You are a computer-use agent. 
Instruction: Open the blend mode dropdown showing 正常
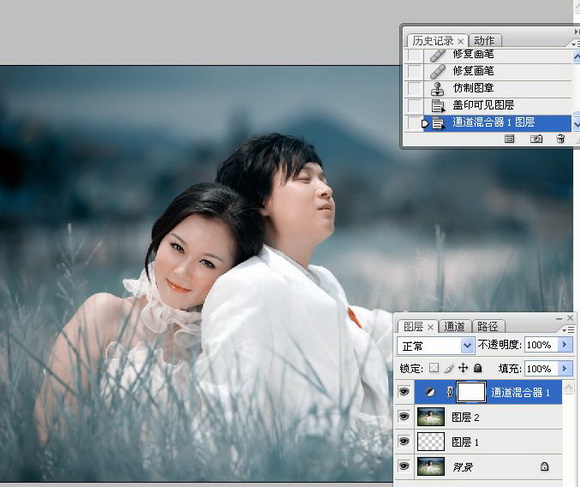[x=467, y=346]
